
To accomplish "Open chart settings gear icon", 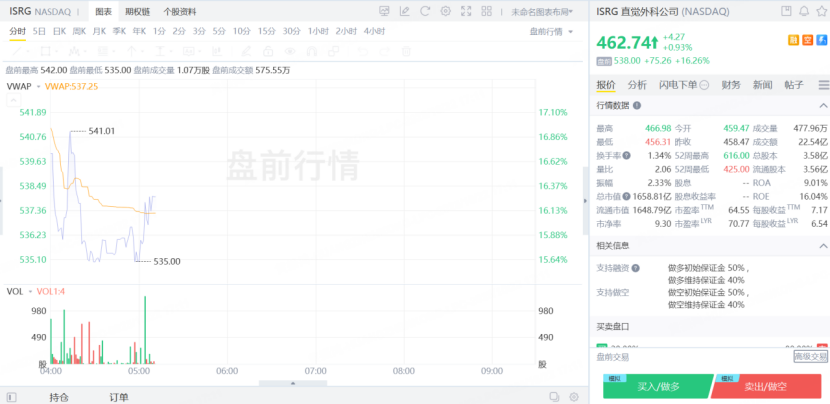I will 446,11.
